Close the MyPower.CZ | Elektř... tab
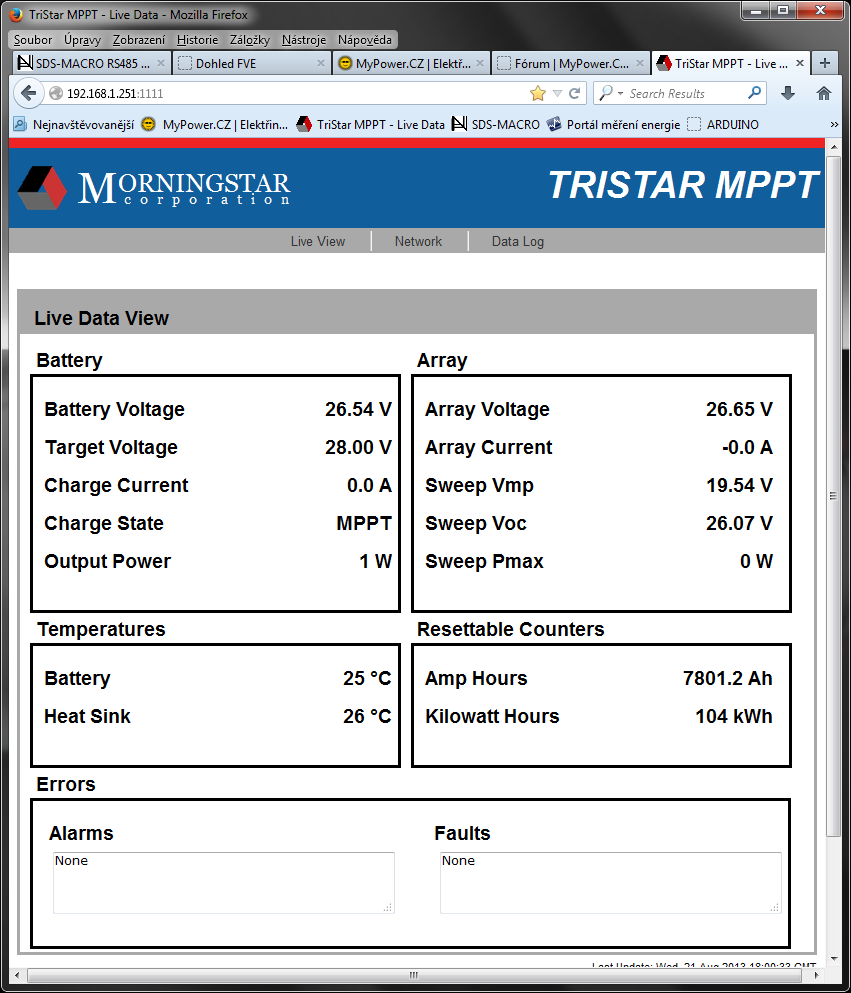 pos(480,63)
